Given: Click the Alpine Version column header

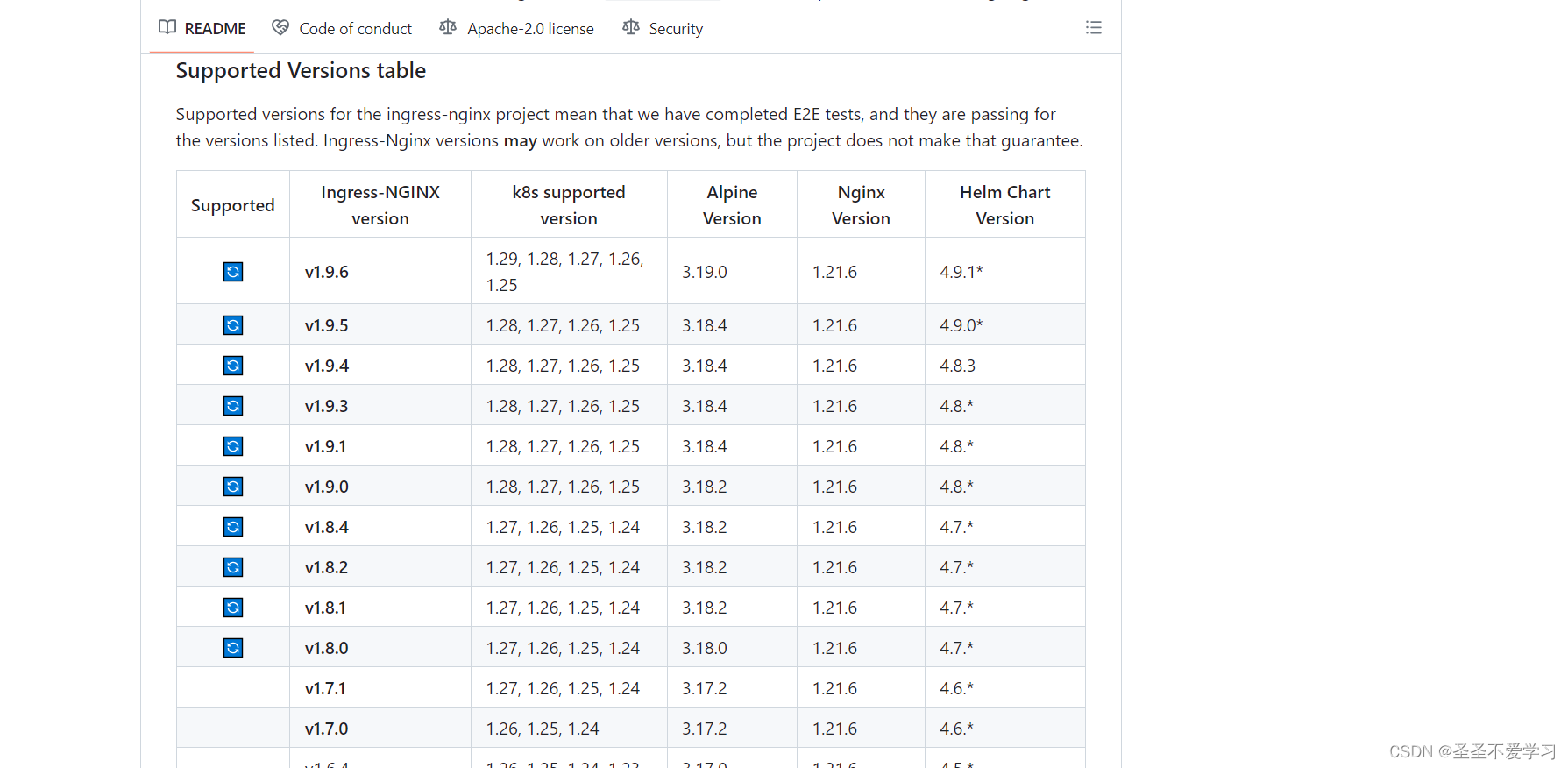Looking at the screenshot, I should [732, 205].
